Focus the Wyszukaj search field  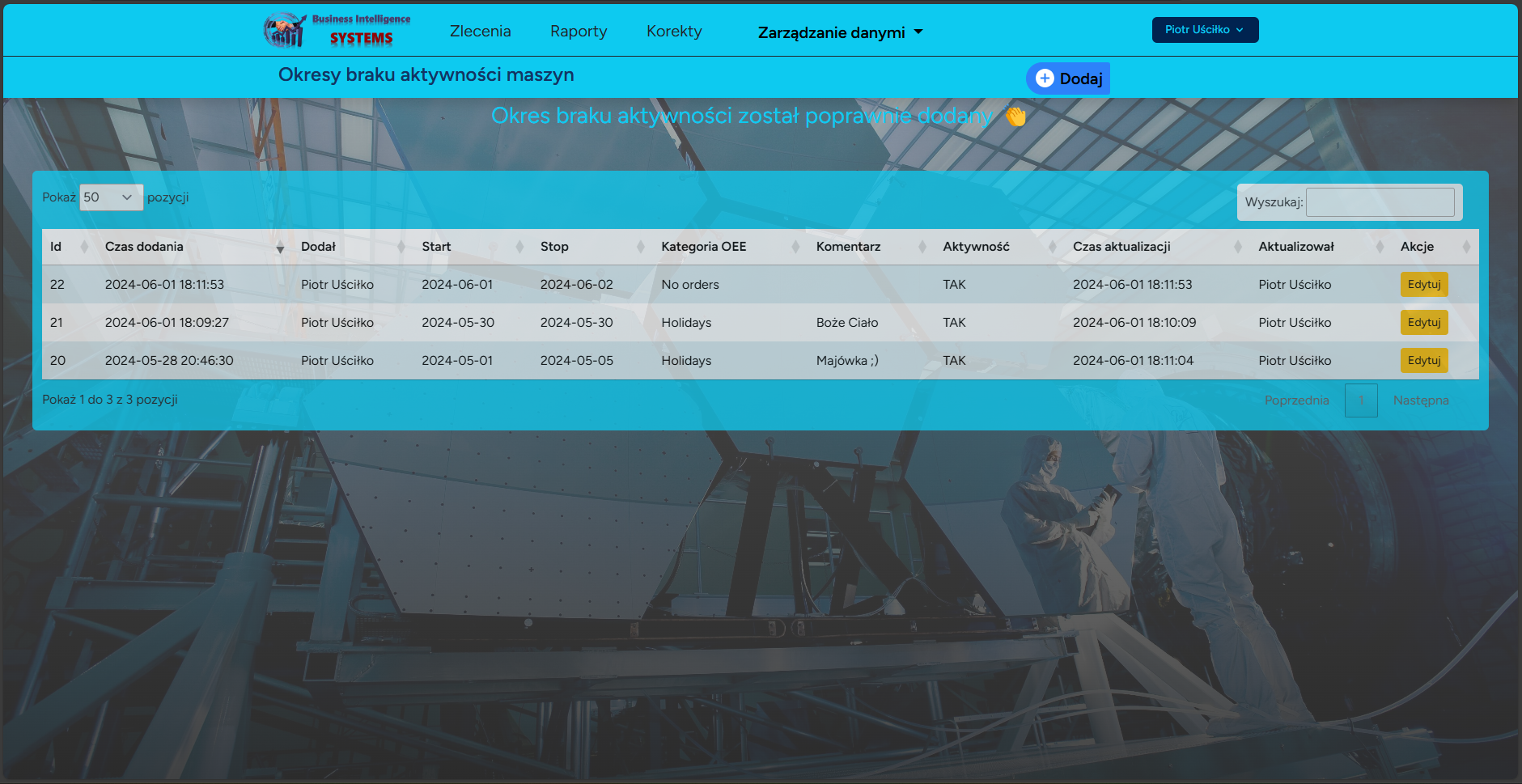[1380, 202]
